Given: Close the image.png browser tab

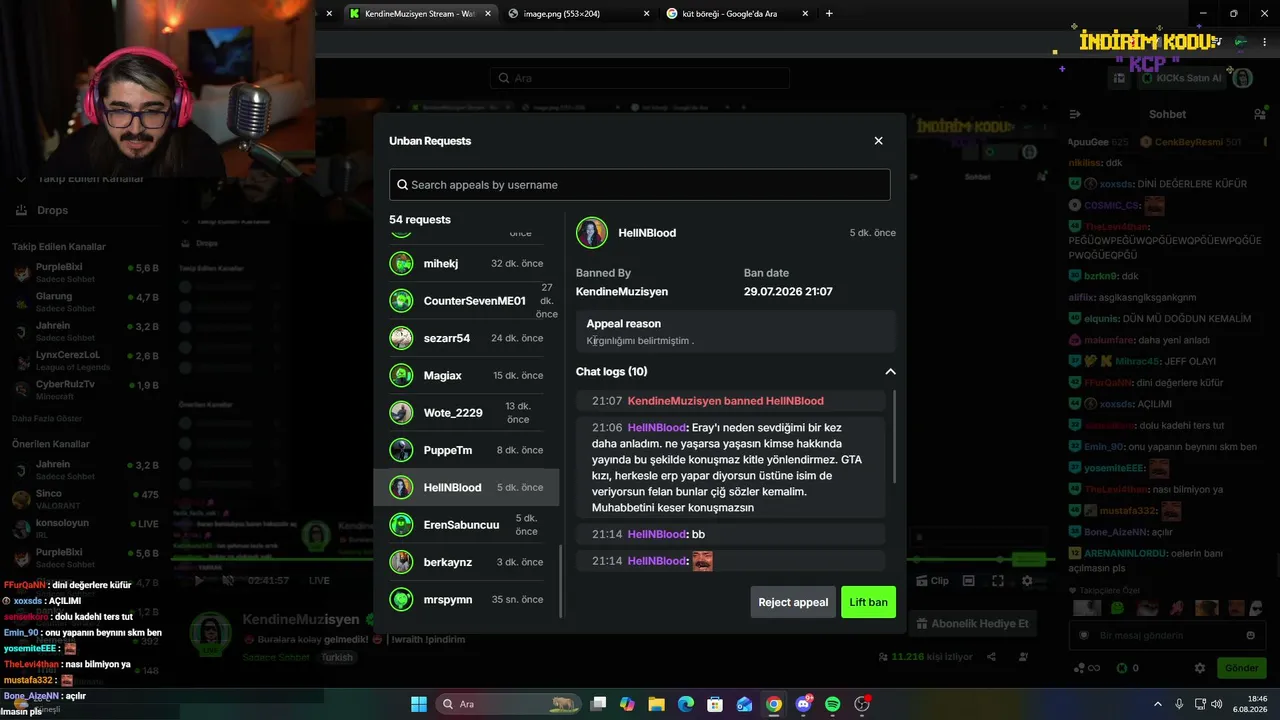Looking at the screenshot, I should pyautogui.click(x=646, y=13).
